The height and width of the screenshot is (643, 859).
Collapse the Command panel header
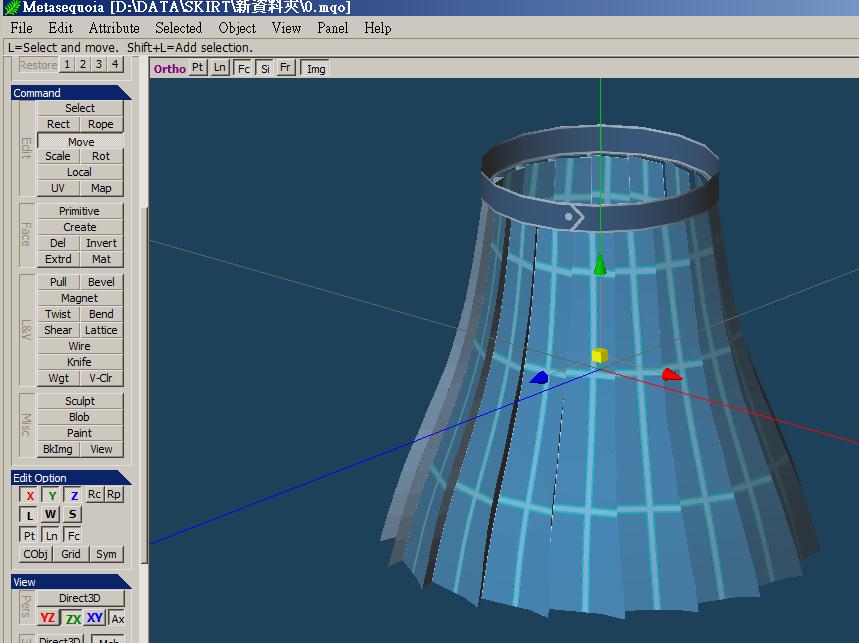coord(71,93)
